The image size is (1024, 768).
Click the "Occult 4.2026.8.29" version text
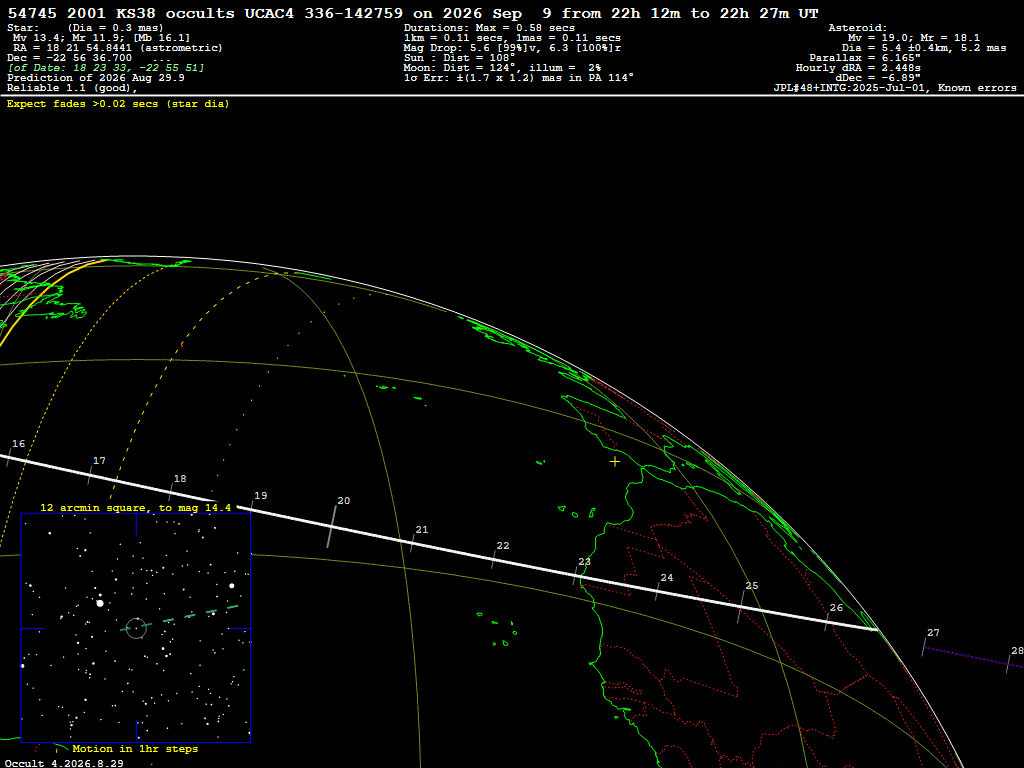63,763
